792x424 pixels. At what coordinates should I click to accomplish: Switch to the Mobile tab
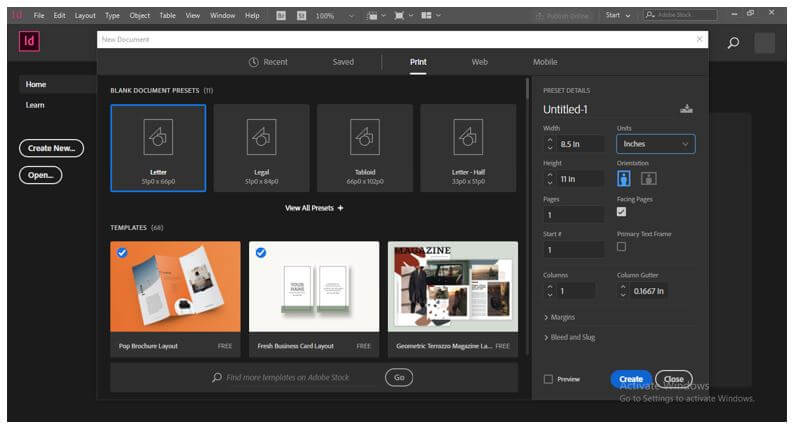click(x=545, y=62)
